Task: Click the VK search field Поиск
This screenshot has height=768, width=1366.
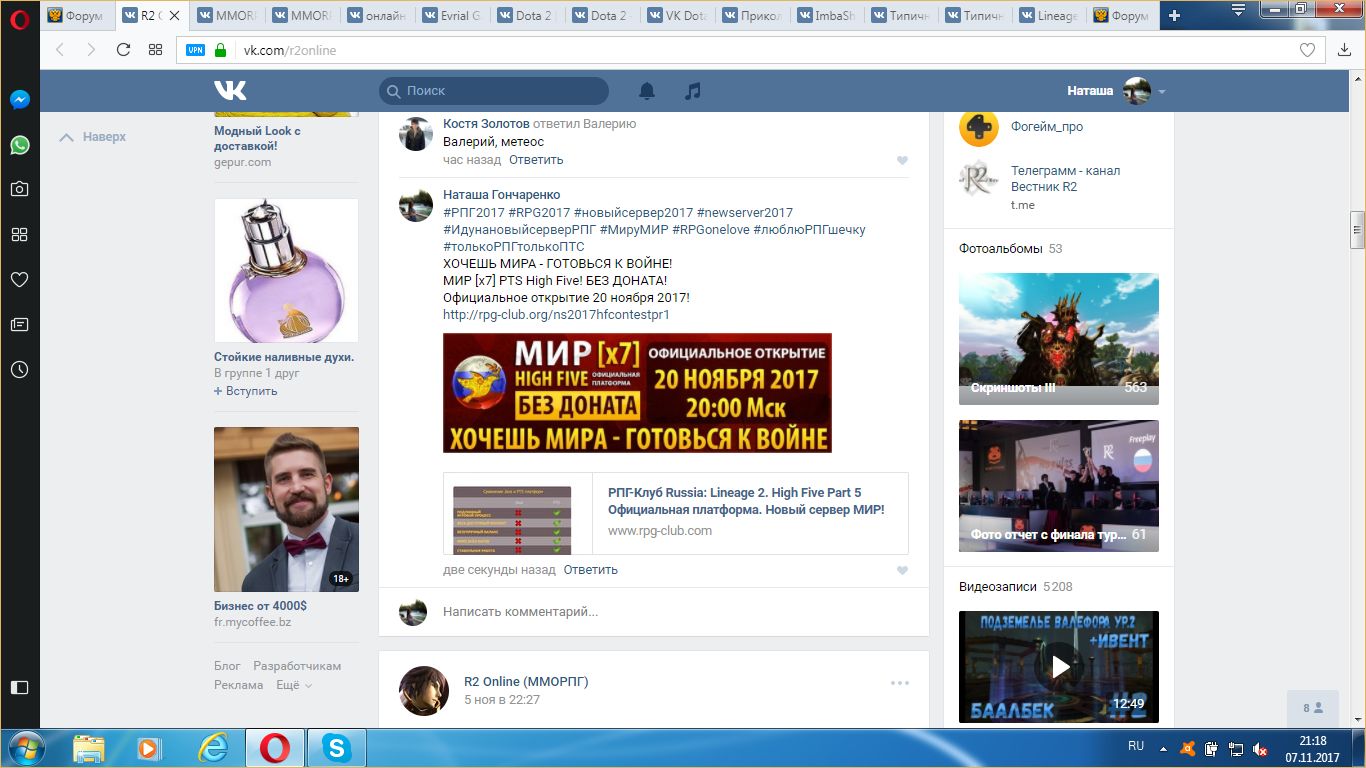Action: point(493,91)
